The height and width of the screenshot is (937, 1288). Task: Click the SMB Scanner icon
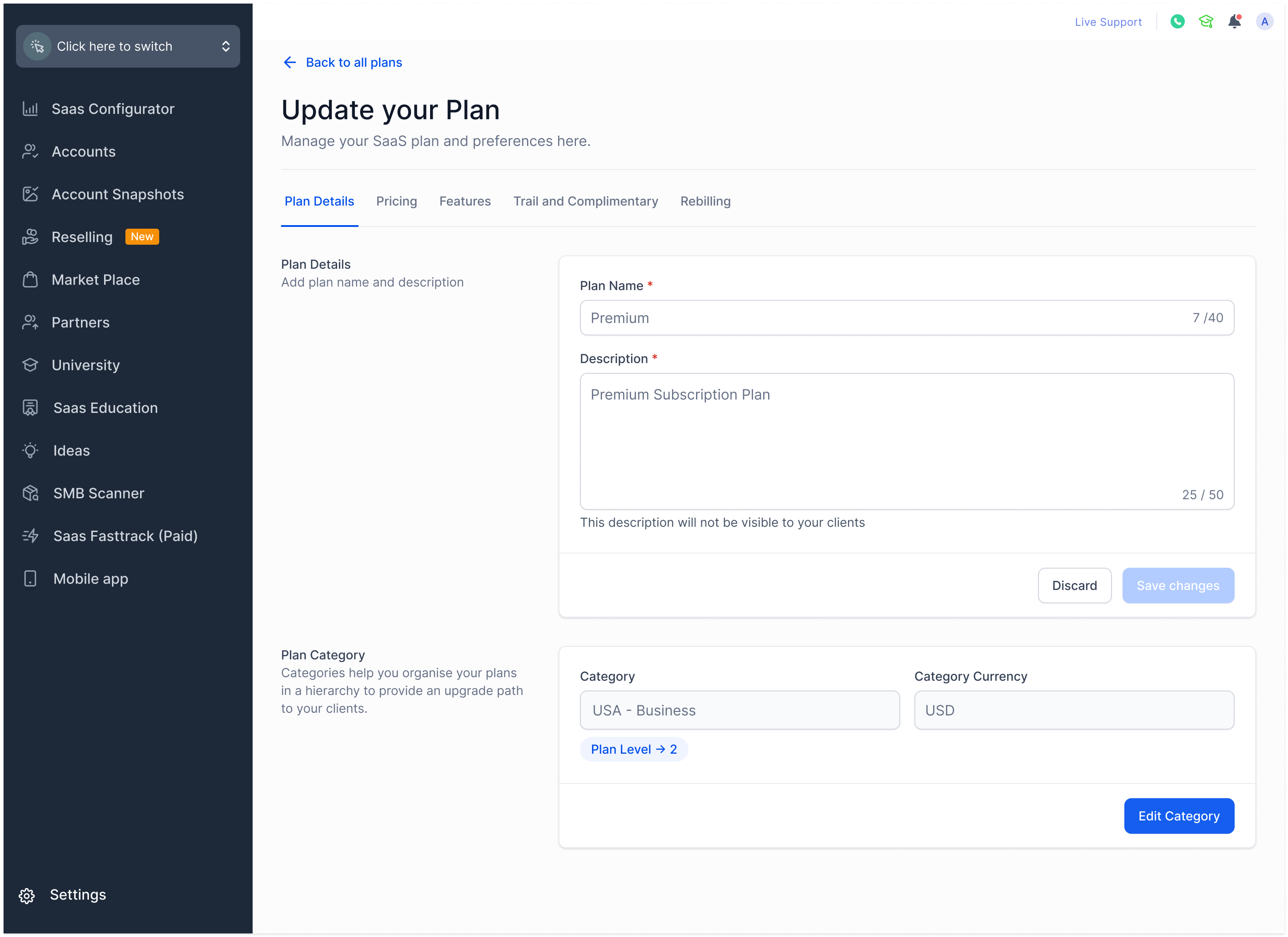[30, 493]
